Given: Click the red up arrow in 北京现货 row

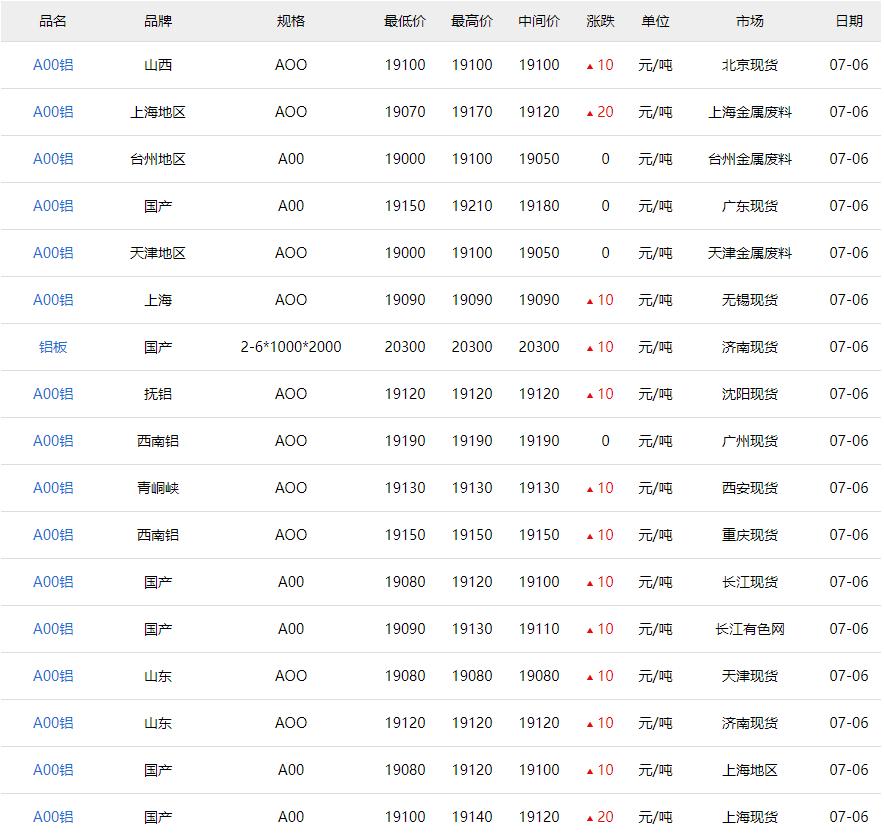Looking at the screenshot, I should 590,66.
